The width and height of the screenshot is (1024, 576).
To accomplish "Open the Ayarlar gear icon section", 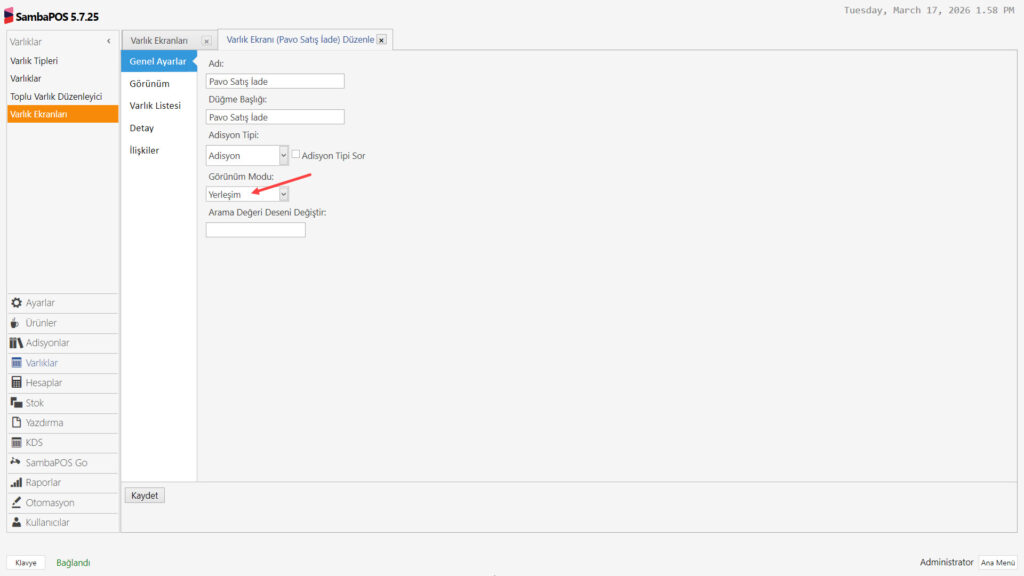I will [x=16, y=303].
